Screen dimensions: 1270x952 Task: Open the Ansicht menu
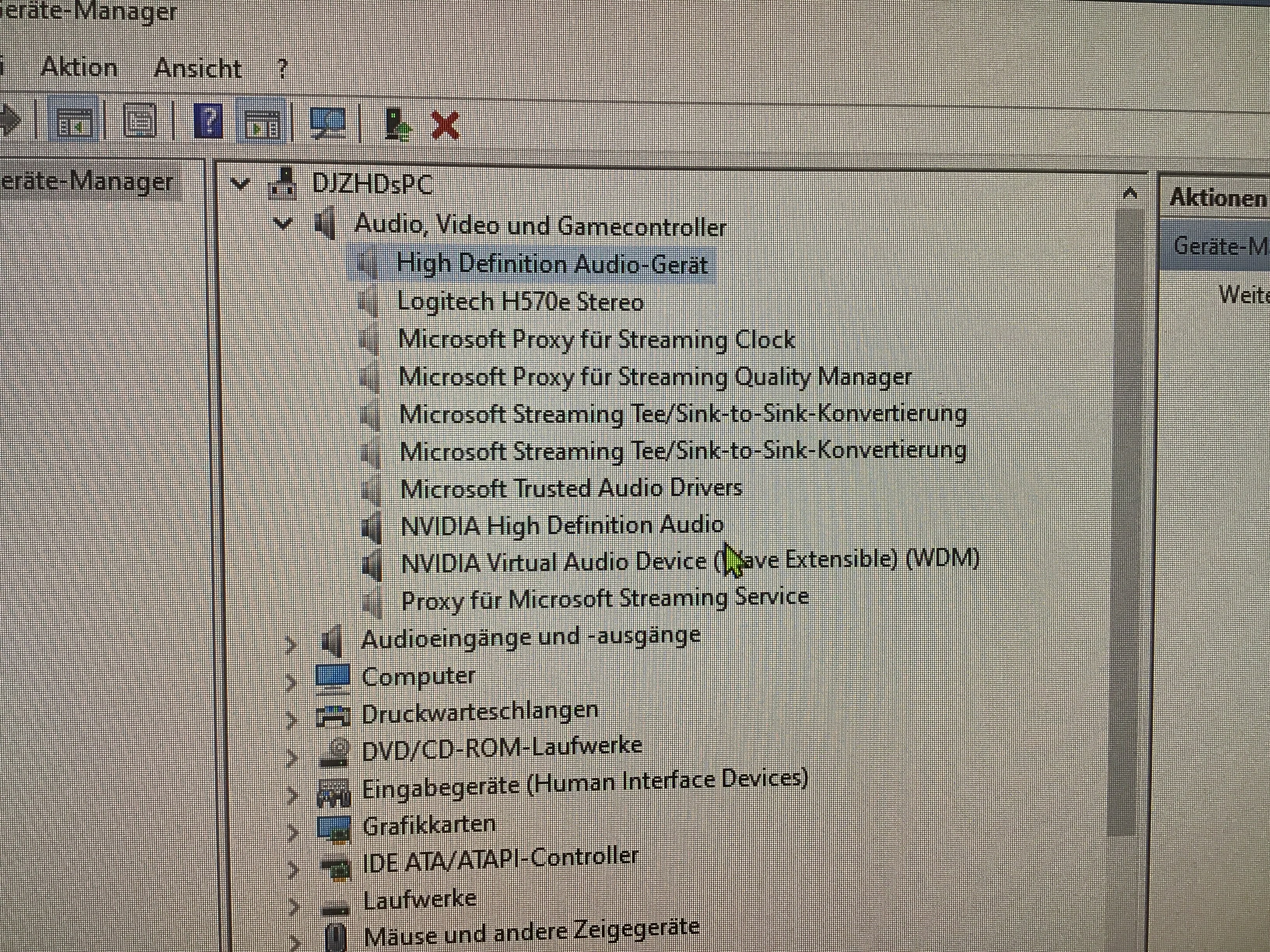coord(198,69)
